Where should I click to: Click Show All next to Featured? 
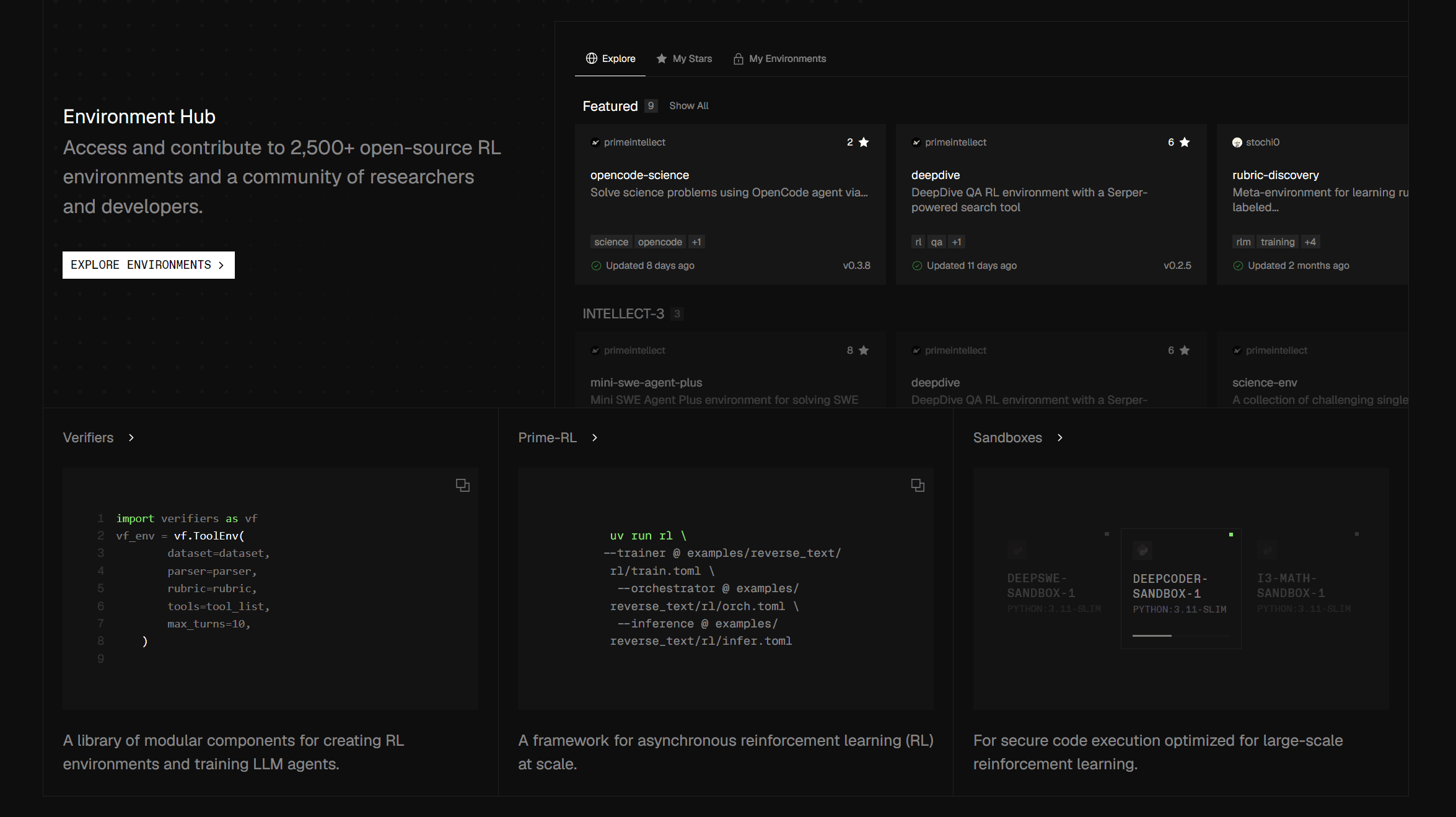(x=689, y=106)
